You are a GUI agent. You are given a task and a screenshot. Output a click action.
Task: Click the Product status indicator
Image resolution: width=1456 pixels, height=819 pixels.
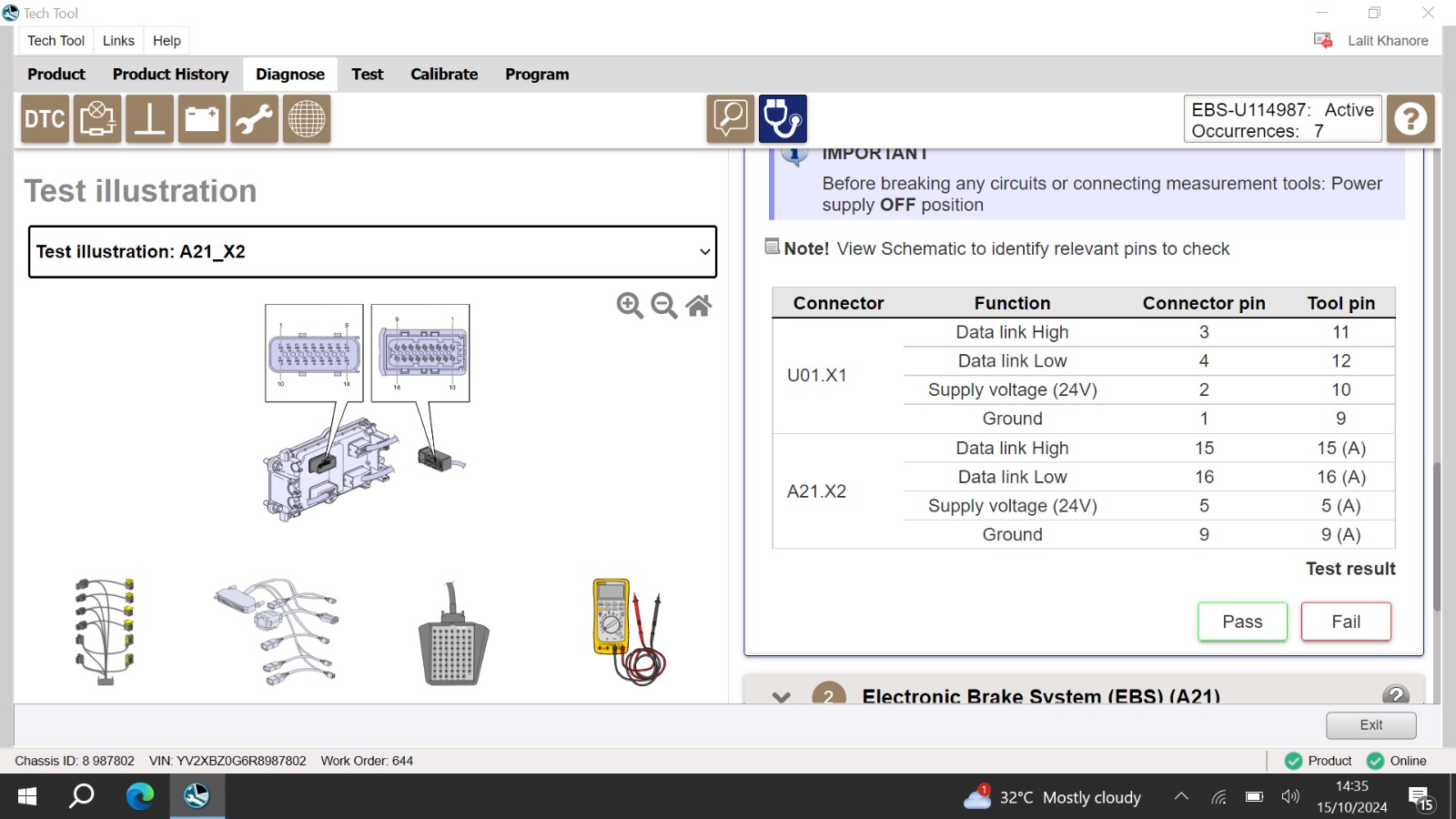(x=1319, y=761)
